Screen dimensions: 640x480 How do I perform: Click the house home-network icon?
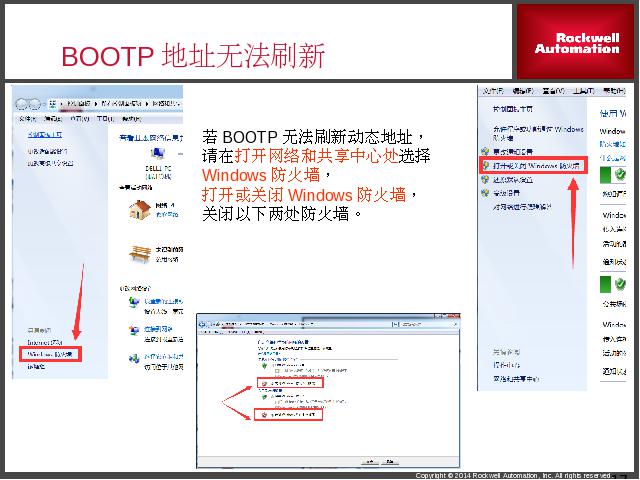(140, 210)
